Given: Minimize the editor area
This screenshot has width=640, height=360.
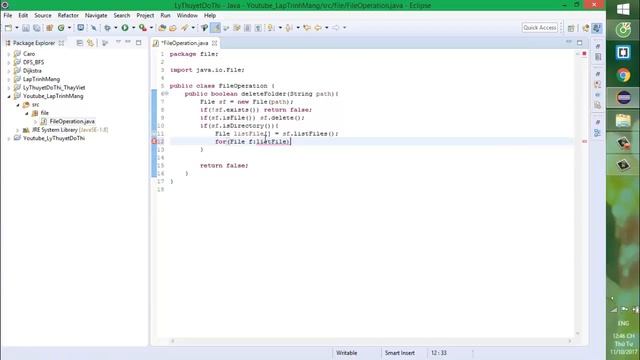Looking at the screenshot, I should pos(569,42).
